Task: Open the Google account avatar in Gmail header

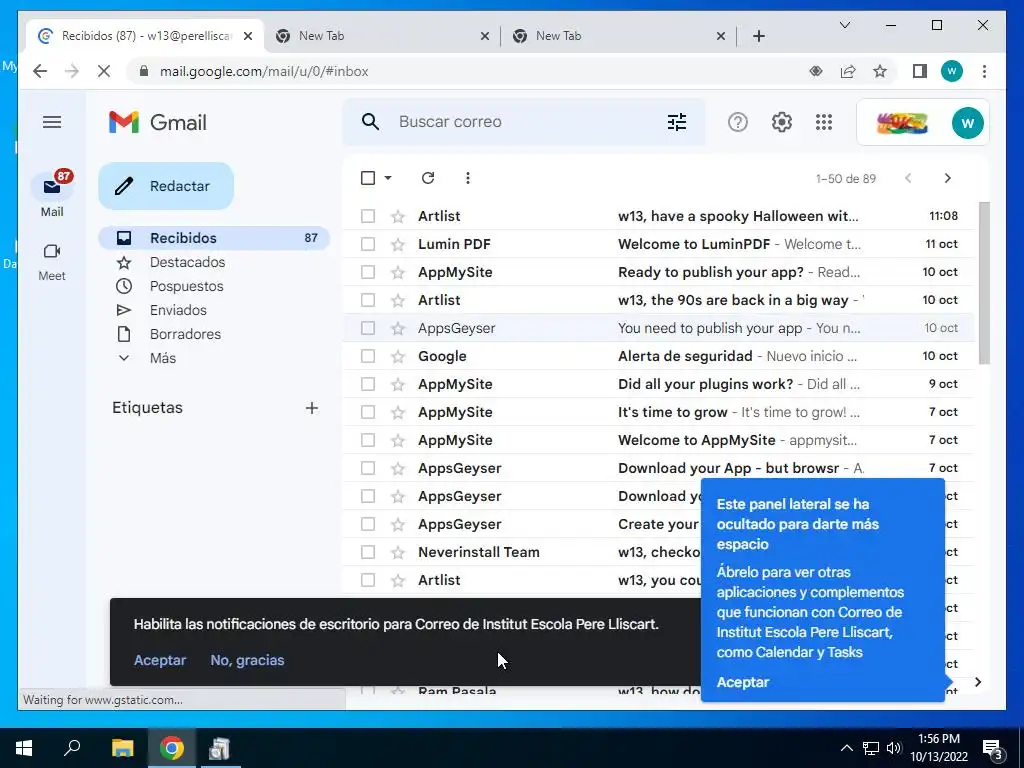Action: [x=967, y=123]
